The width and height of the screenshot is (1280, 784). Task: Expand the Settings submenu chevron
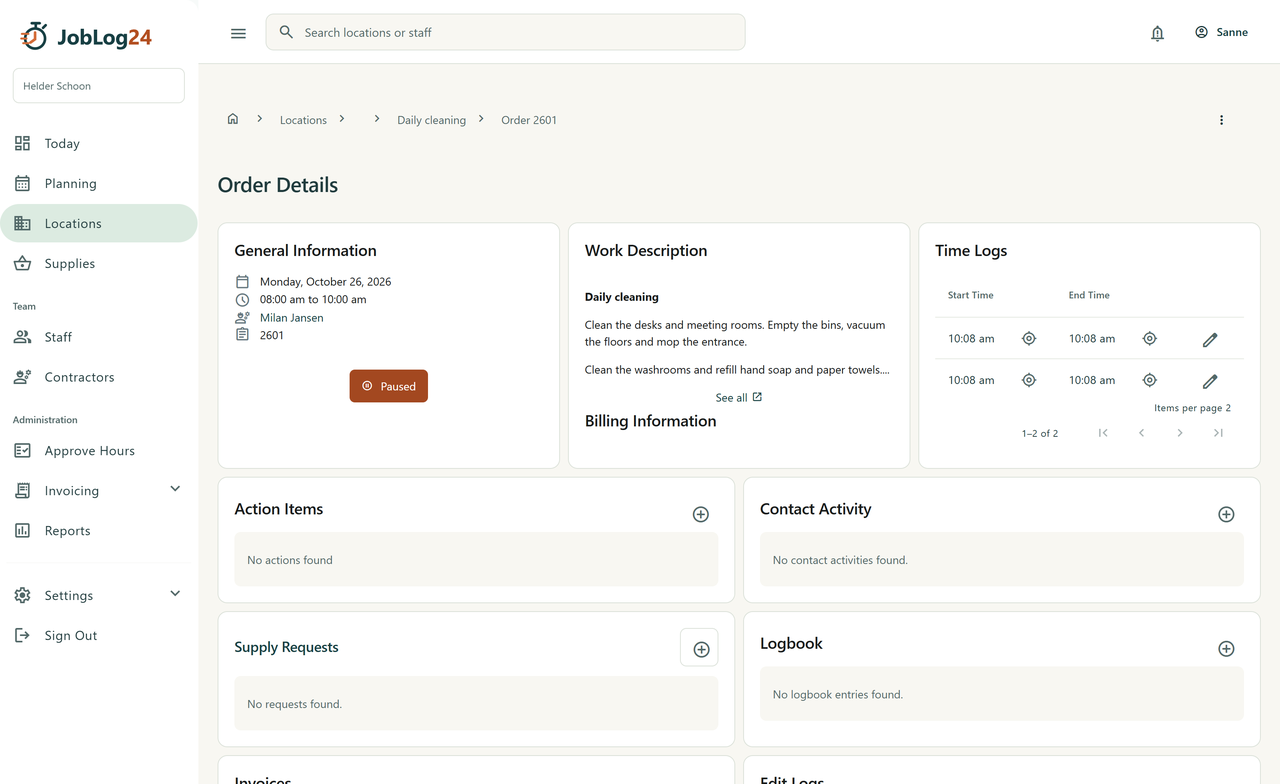(x=175, y=594)
